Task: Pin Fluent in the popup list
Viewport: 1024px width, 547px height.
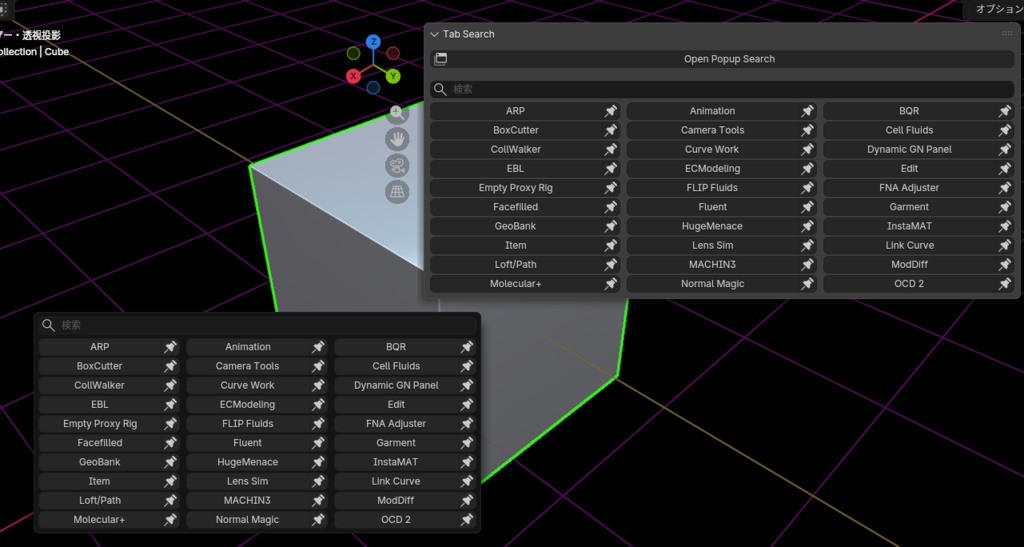Action: pyautogui.click(x=318, y=443)
